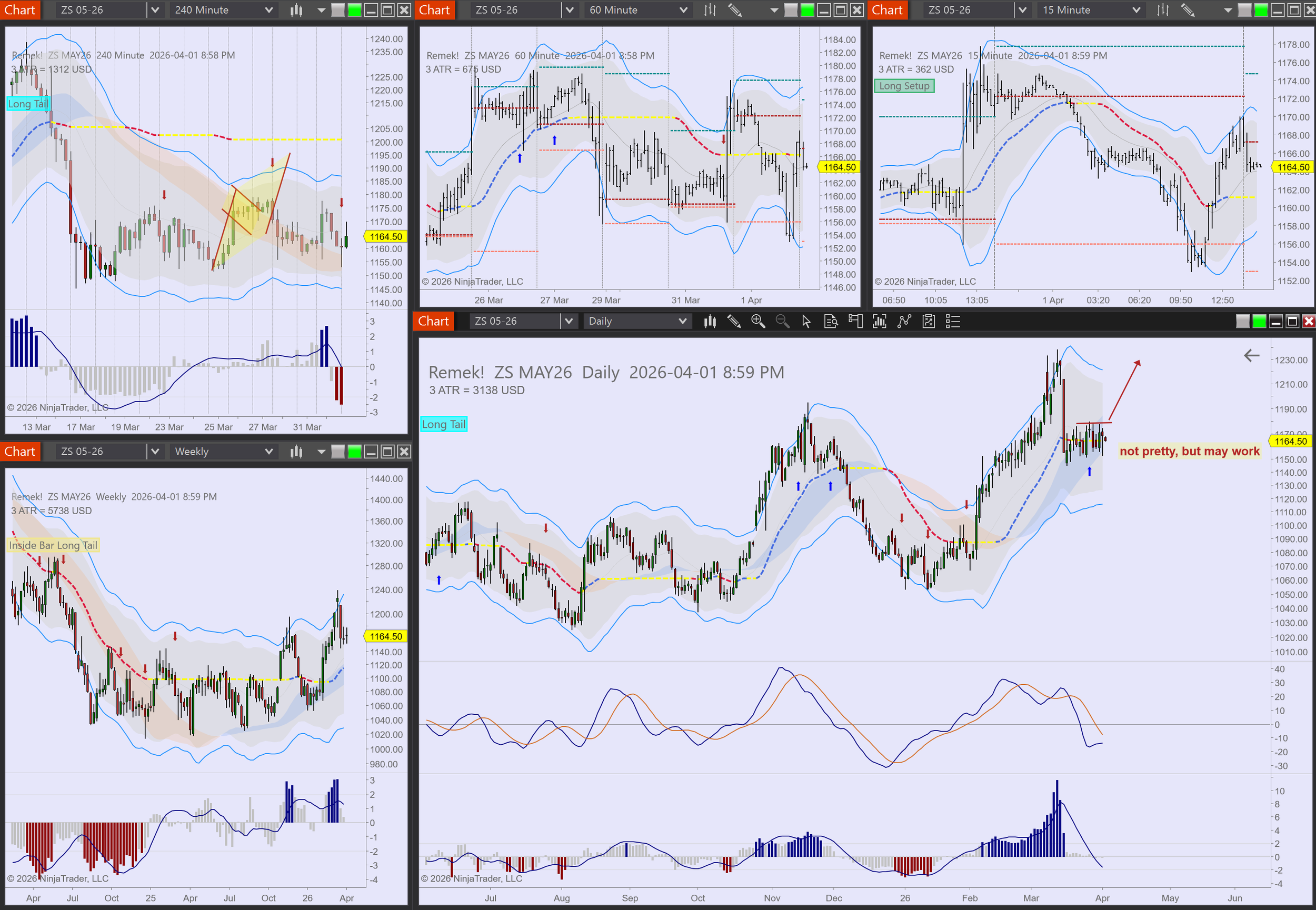The width and height of the screenshot is (1316, 910).
Task: Click the Long Setup label on 15 Minute chart
Action: pyautogui.click(x=904, y=86)
